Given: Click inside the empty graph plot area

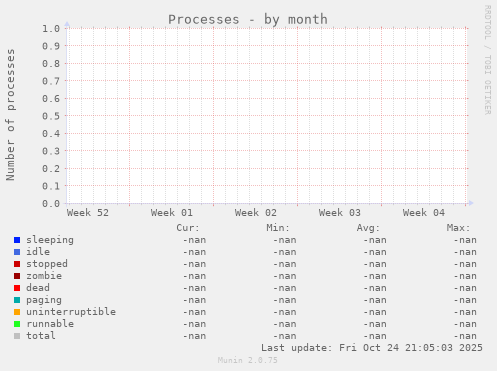Looking at the screenshot, I should [267, 116].
